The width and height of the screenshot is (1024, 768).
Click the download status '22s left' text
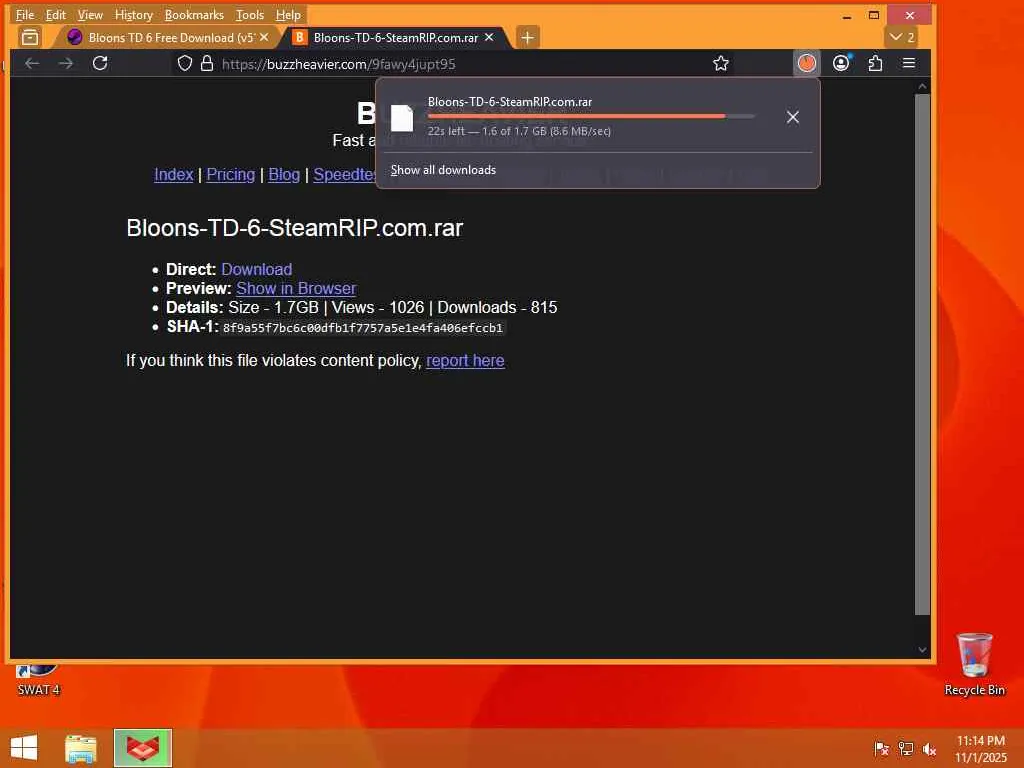(519, 131)
